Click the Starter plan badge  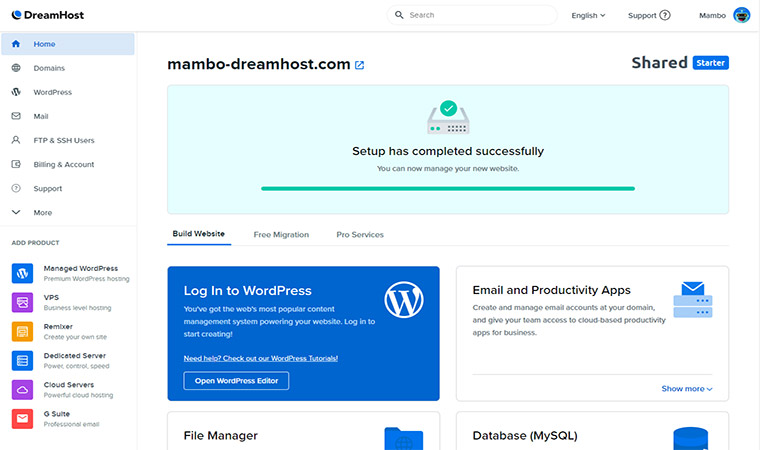click(711, 63)
